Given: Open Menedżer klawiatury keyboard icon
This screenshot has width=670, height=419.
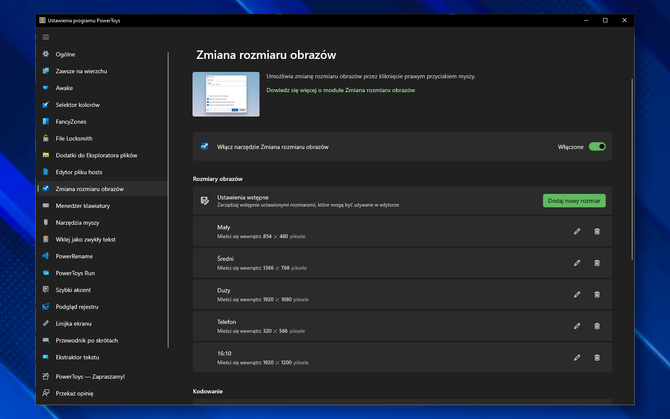Looking at the screenshot, I should pyautogui.click(x=46, y=205).
